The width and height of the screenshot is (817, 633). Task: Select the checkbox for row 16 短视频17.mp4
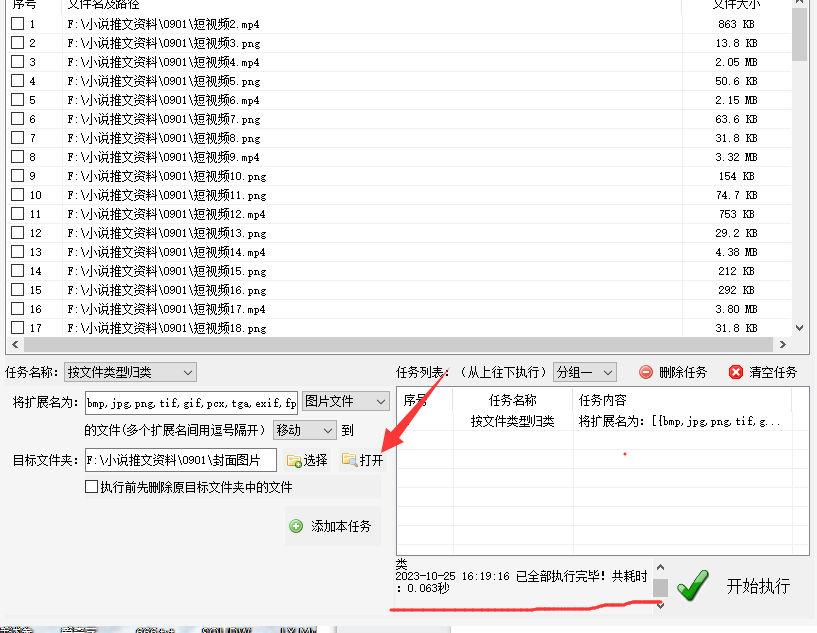click(18, 308)
